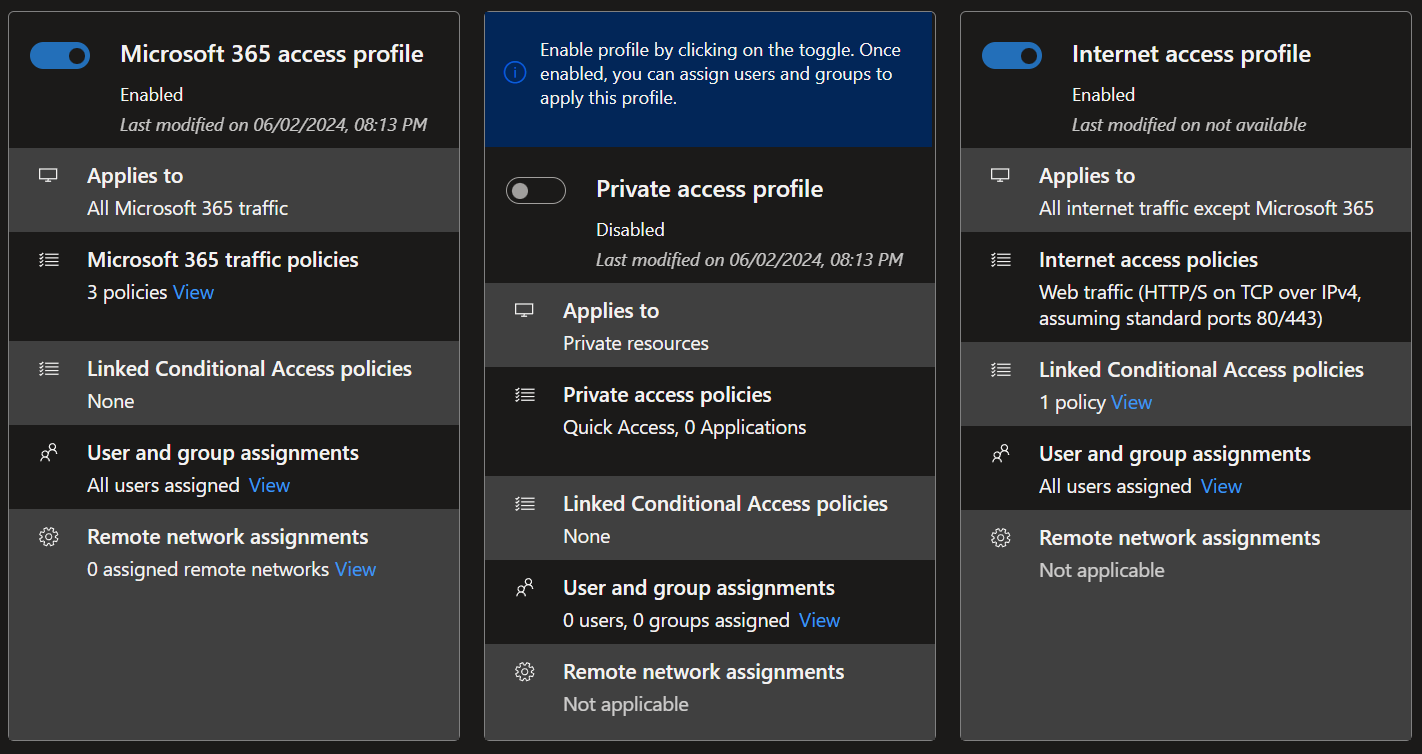
Task: Click gear icon for Microsoft 365 remote network assignments
Action: coord(48,537)
